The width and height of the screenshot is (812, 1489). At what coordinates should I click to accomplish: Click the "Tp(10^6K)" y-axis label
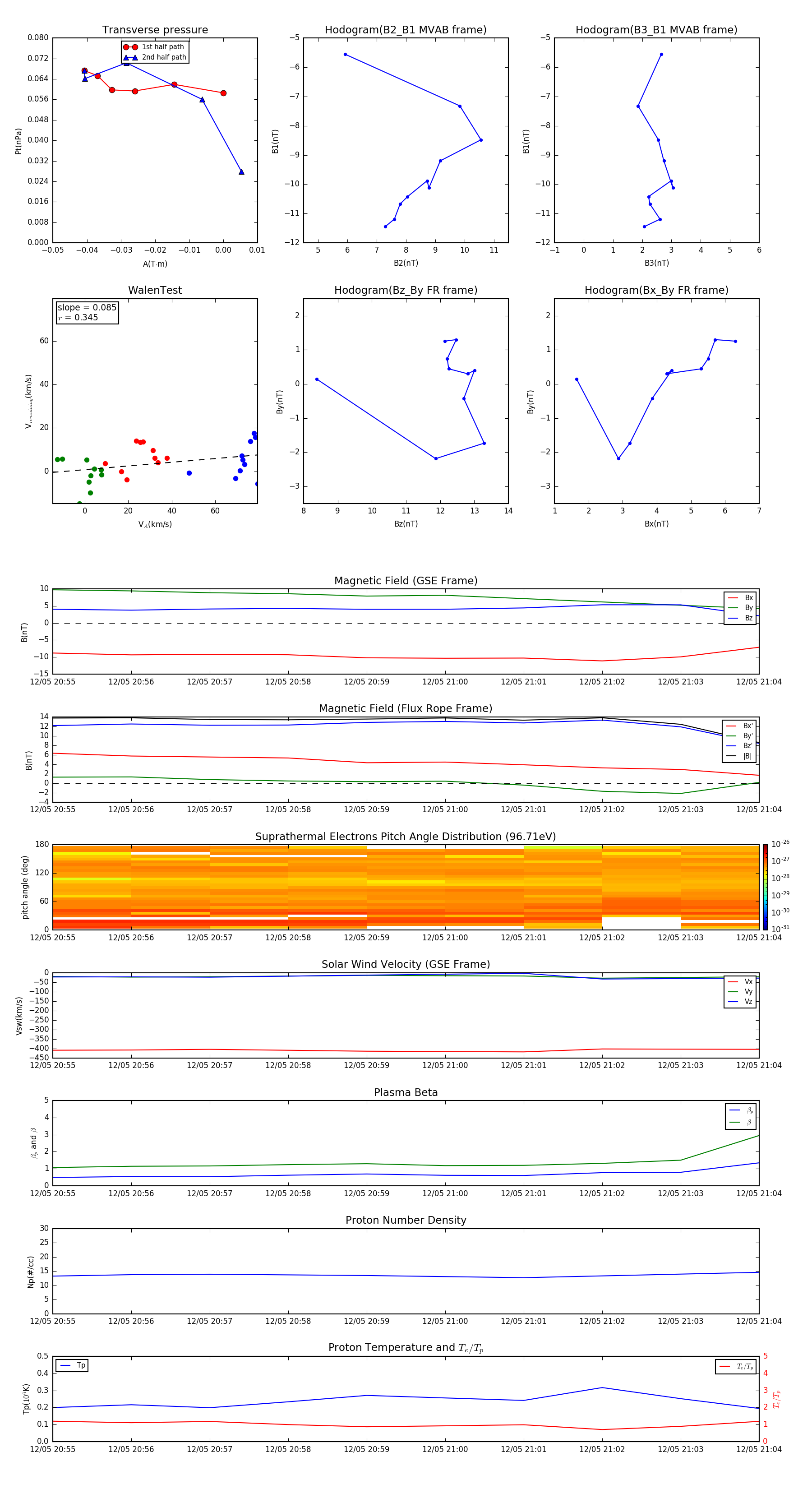[26, 1399]
